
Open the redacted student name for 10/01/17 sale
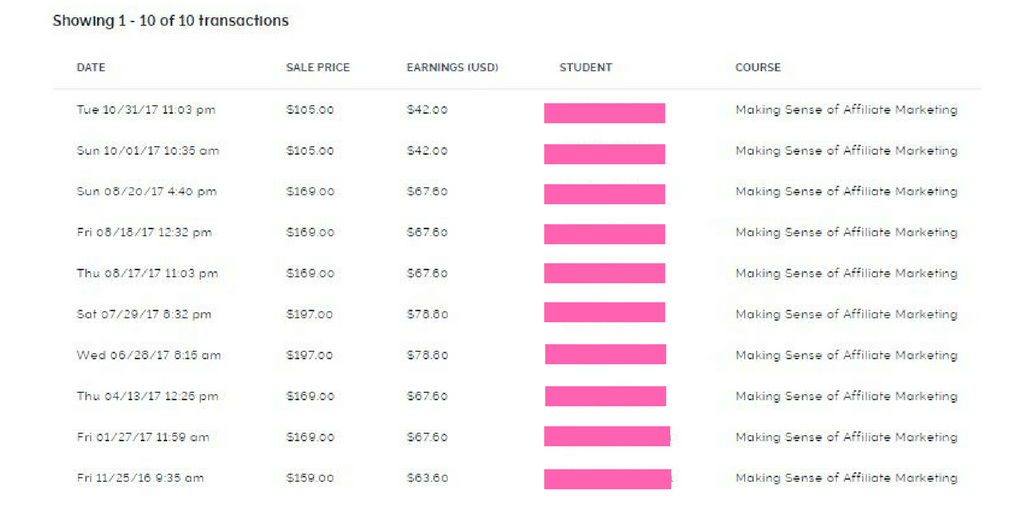605,154
